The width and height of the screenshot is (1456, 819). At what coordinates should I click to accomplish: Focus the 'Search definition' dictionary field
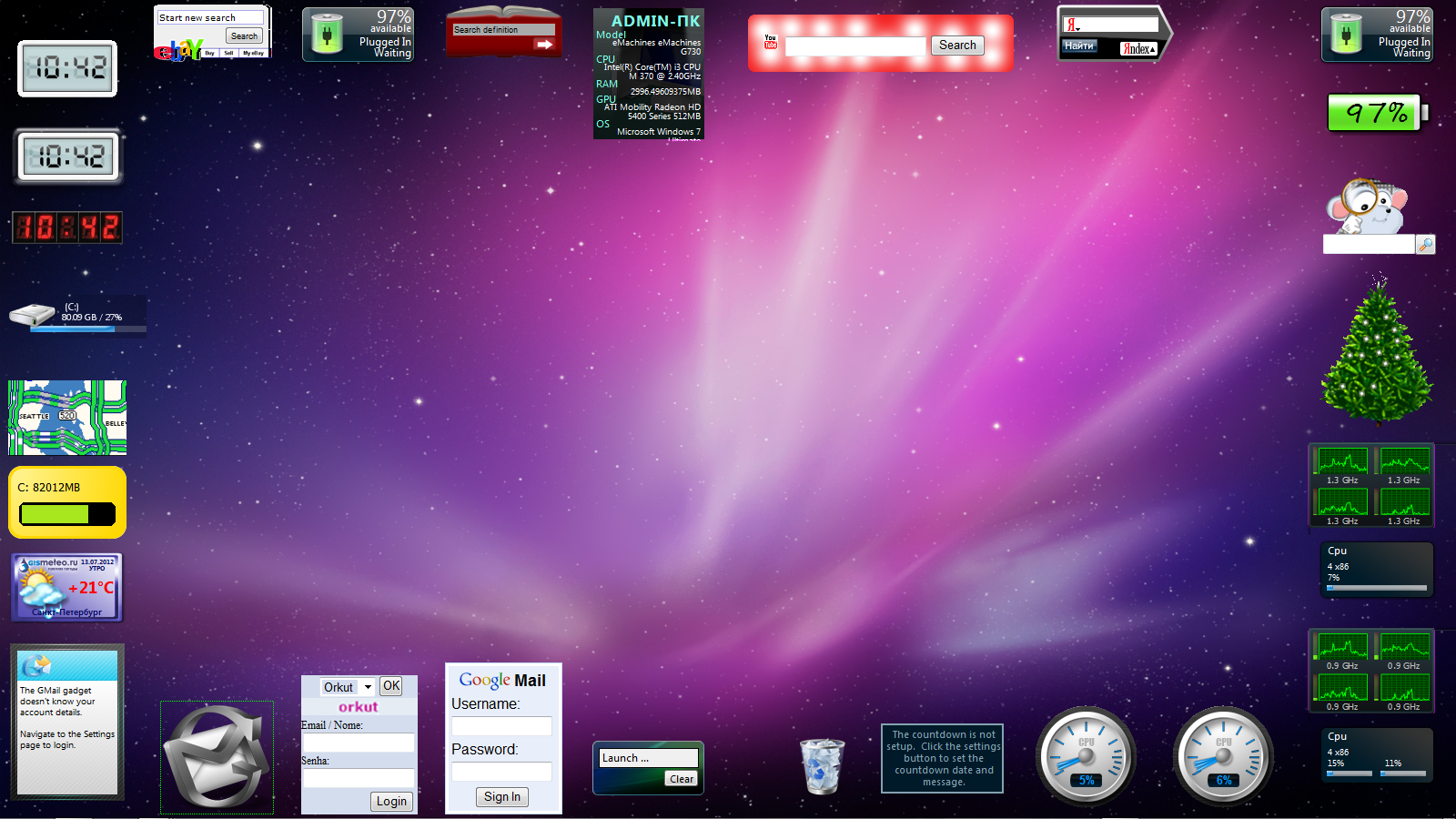coord(503,30)
